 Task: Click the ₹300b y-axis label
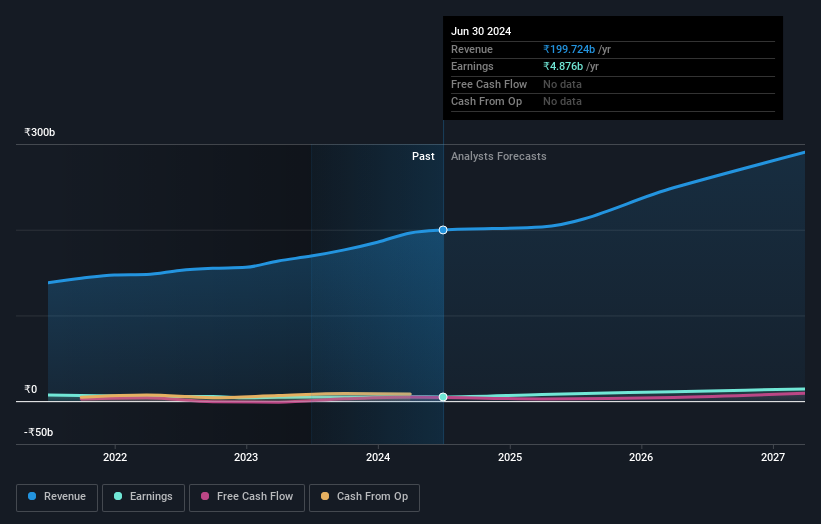(39, 132)
